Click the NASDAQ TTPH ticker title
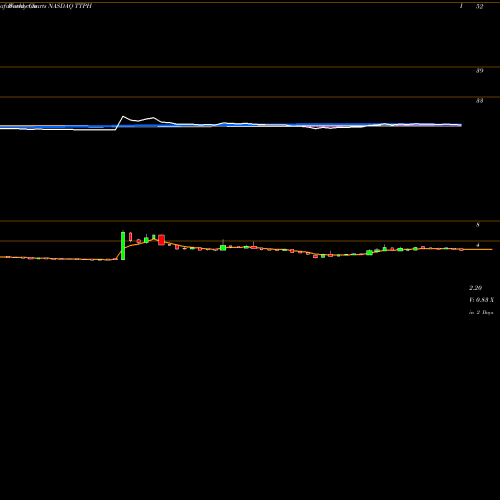 point(70,6)
